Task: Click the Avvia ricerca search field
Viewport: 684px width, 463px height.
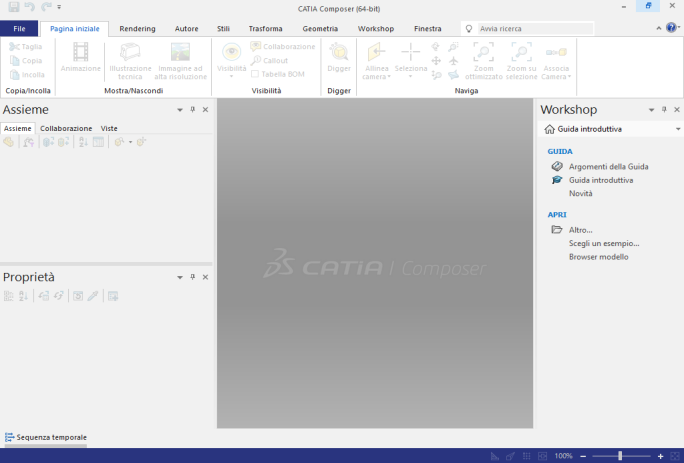Action: pos(535,29)
